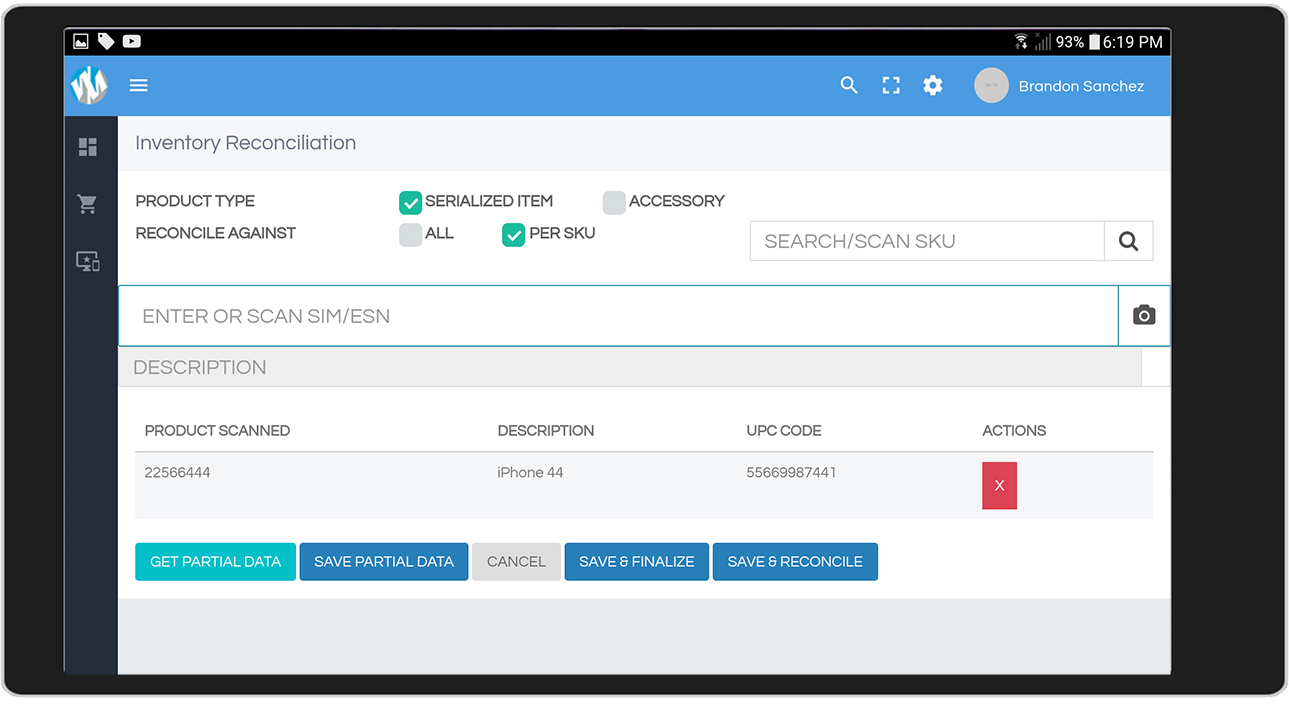Viewport: 1289px width, 713px height.
Task: Click Inventory Reconciliation page title
Action: pyautogui.click(x=245, y=143)
